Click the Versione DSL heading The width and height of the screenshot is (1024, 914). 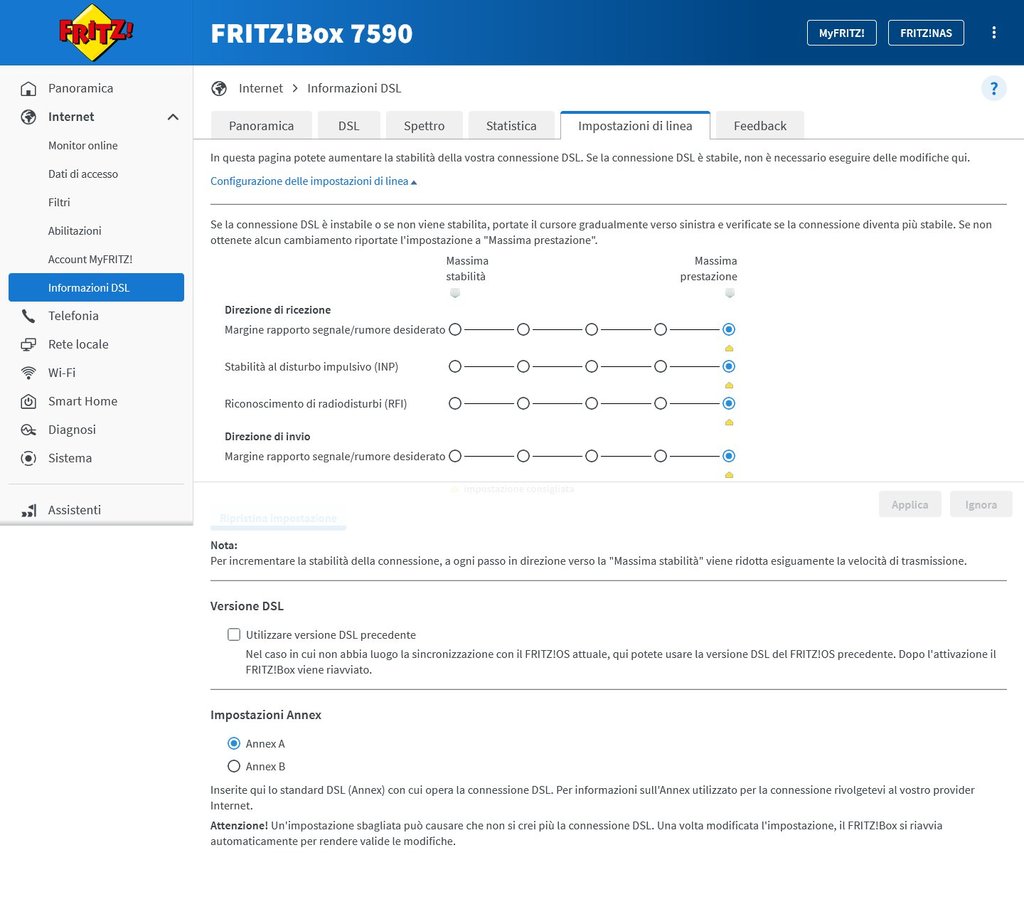pos(247,606)
